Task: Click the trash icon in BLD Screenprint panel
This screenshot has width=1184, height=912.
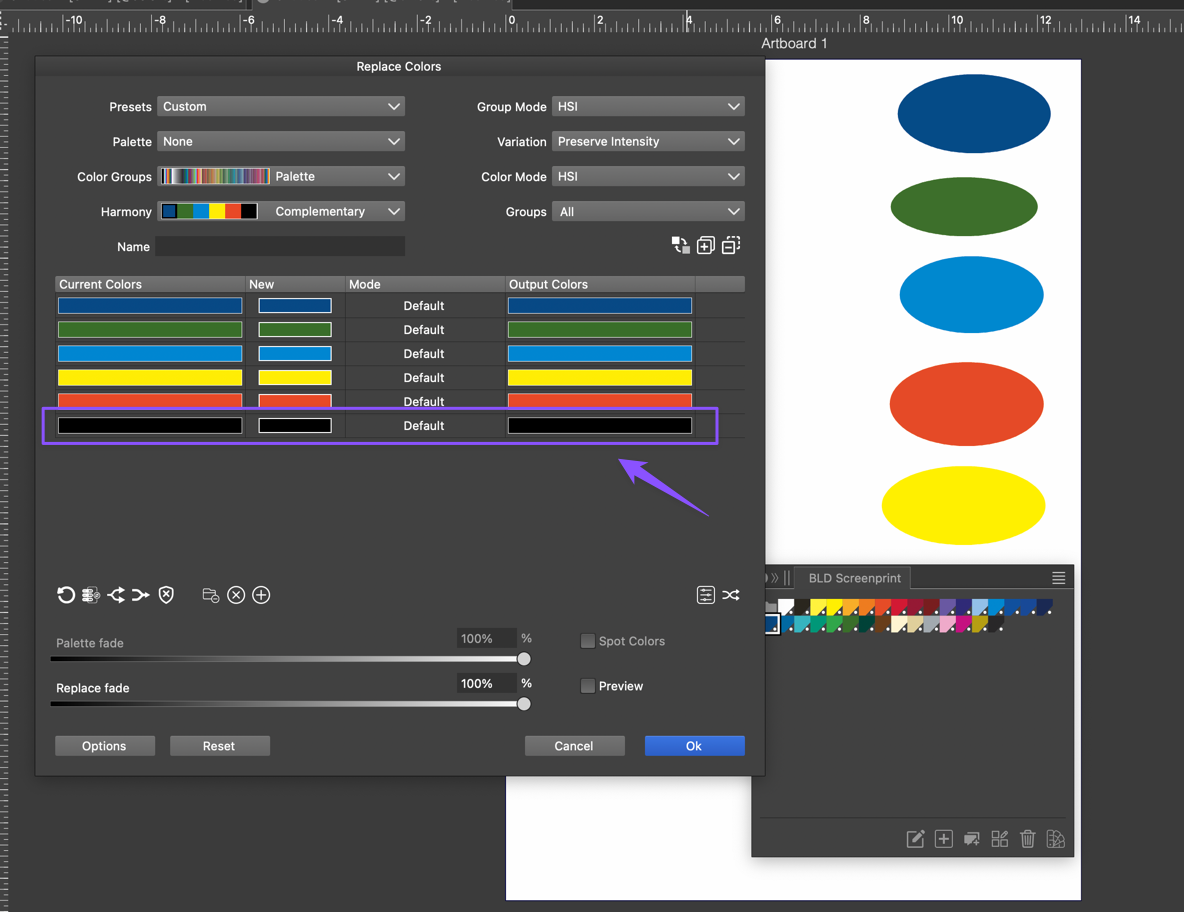Action: 1027,839
